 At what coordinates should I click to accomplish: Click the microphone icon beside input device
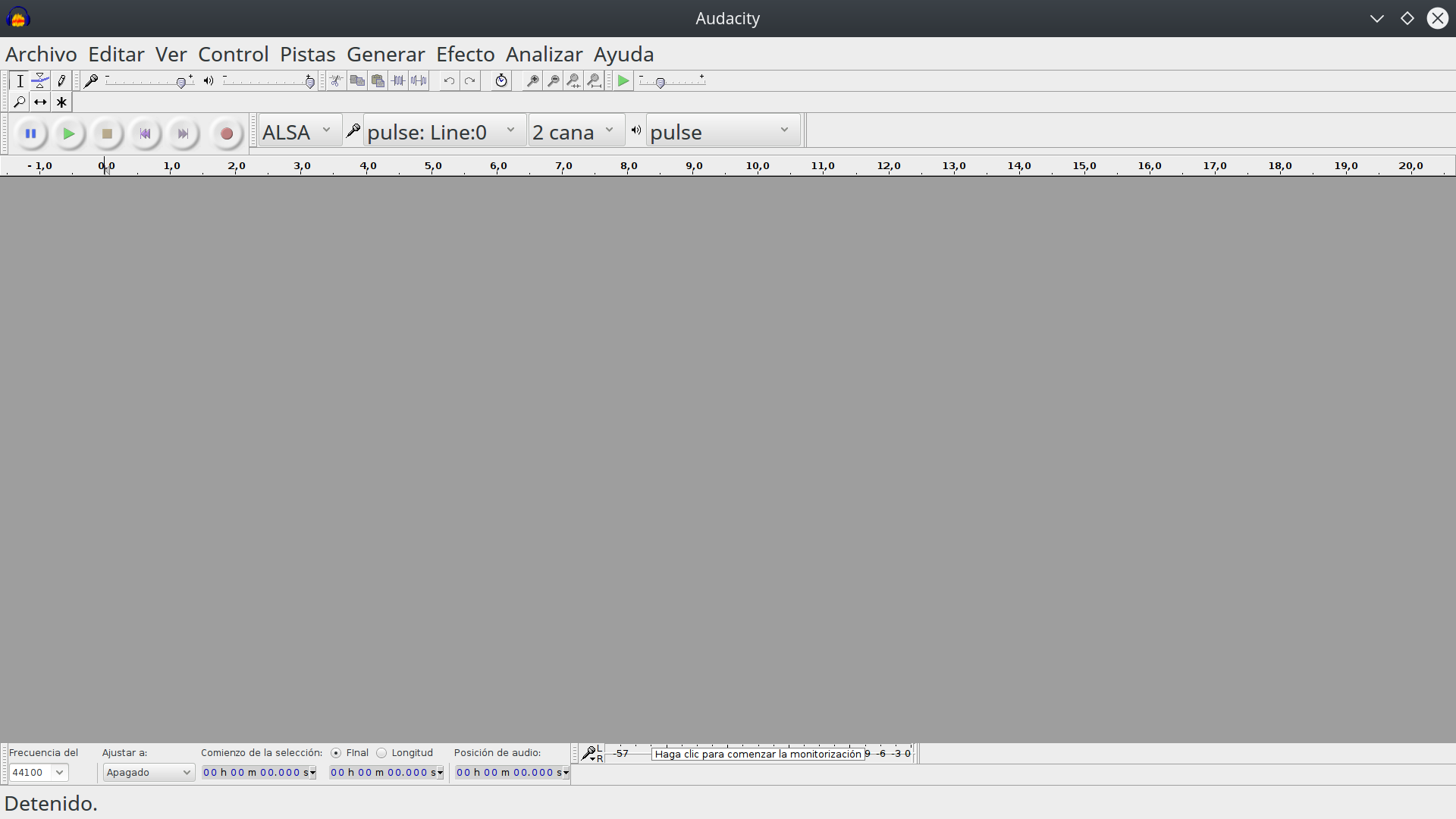coord(353,131)
